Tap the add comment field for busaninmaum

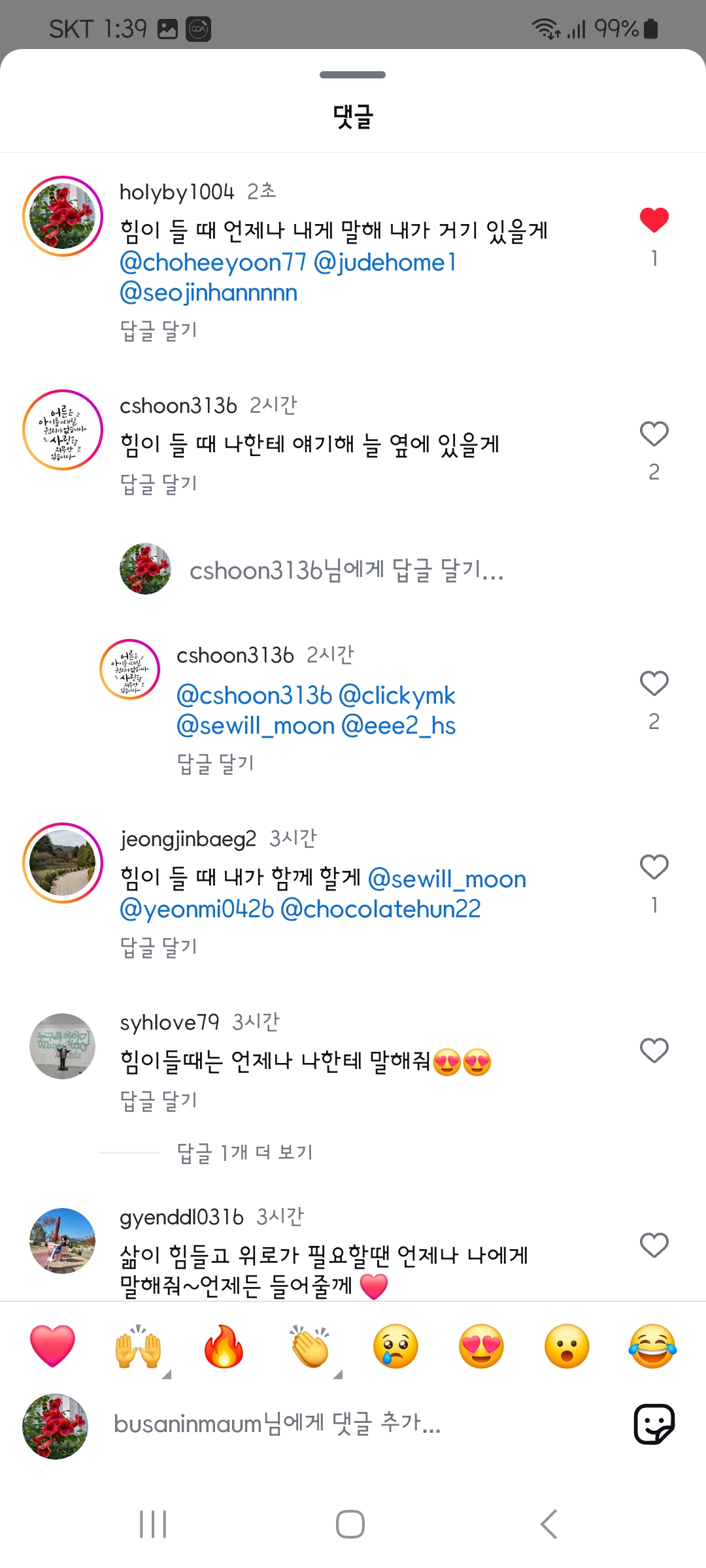(x=327, y=1424)
